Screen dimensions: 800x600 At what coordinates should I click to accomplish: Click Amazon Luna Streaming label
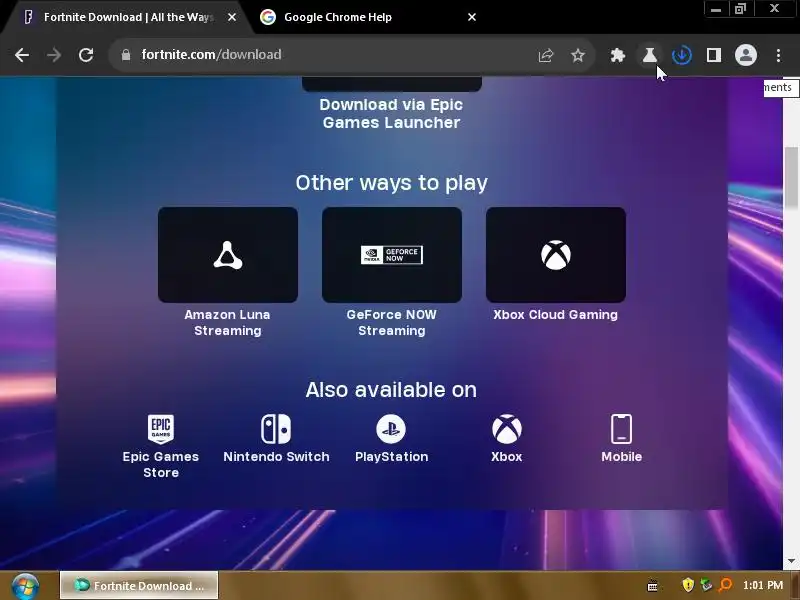point(228,322)
